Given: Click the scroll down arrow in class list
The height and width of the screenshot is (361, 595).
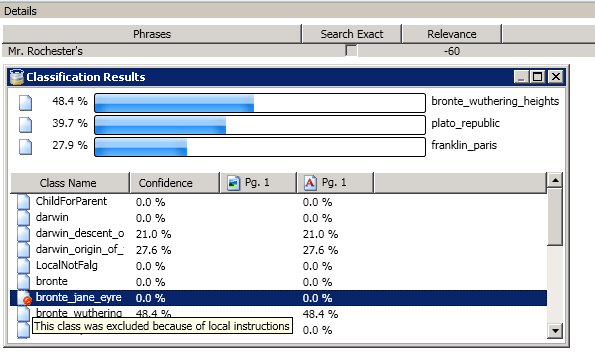Looking at the screenshot, I should 555,331.
